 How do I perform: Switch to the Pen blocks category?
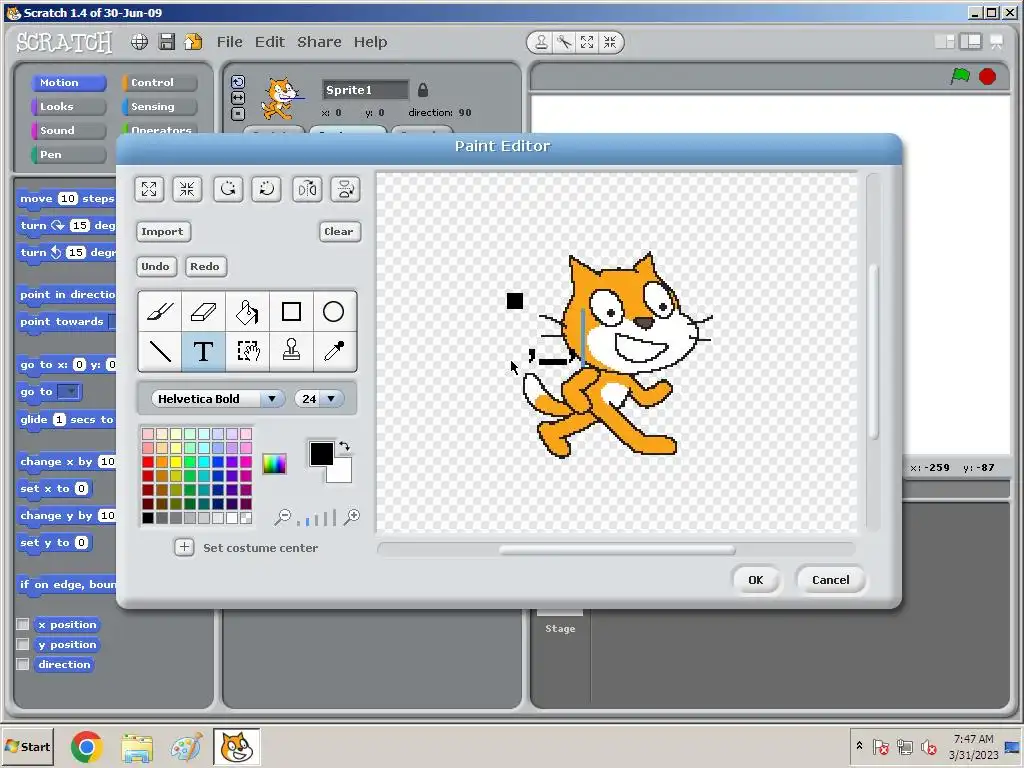tap(69, 155)
